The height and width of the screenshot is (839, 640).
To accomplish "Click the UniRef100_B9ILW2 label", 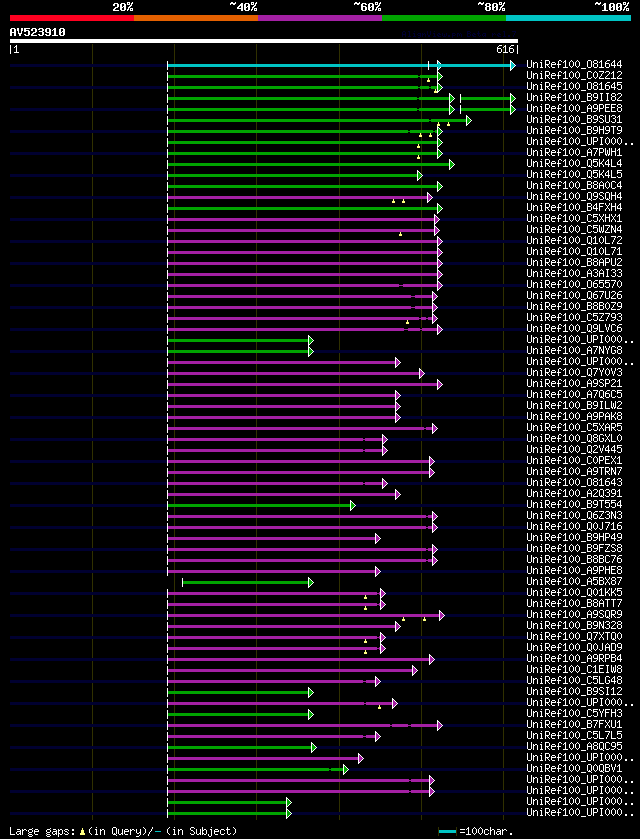I will (574, 405).
